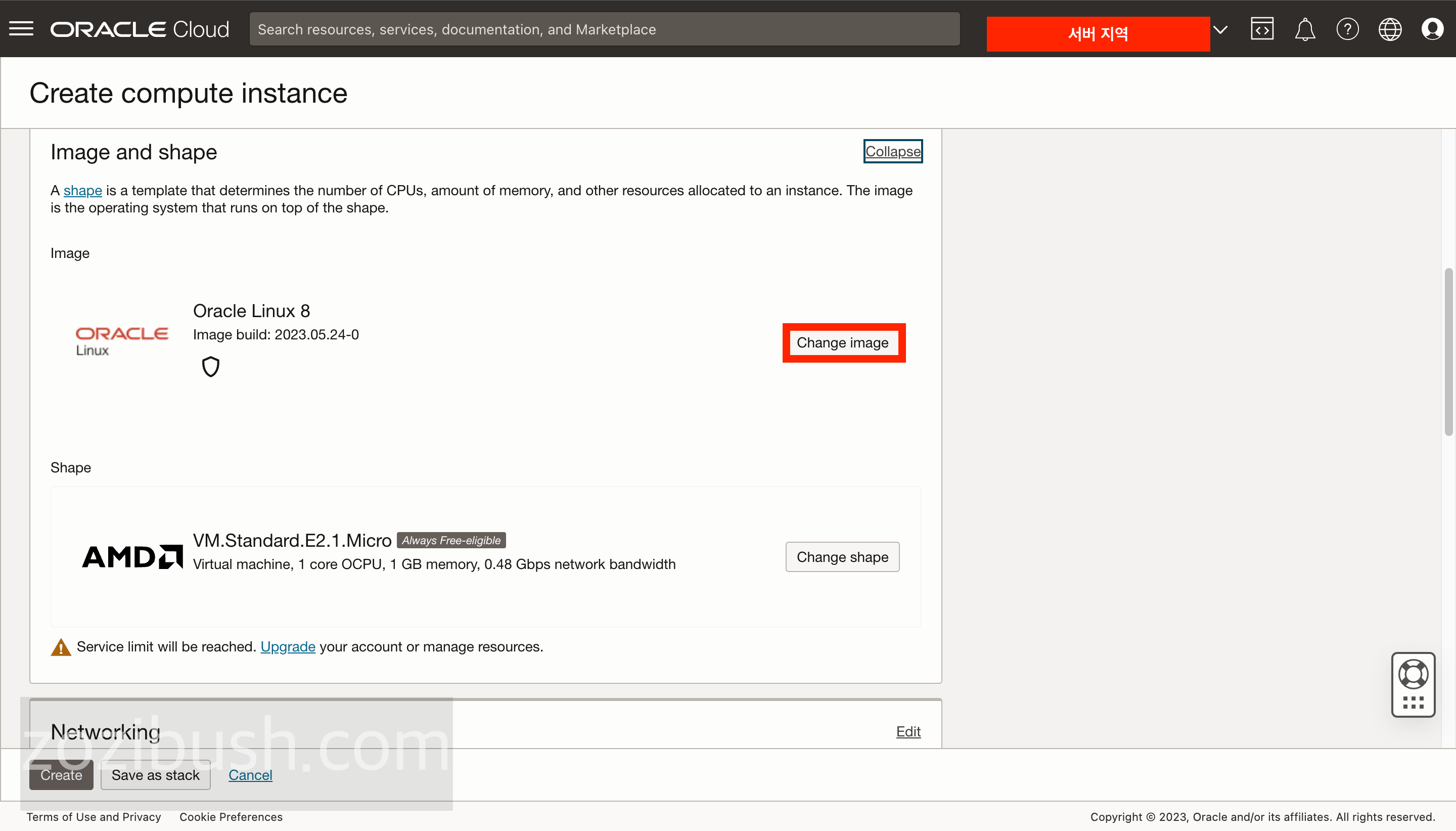Click the grid dots below lifebuoy

(x=1413, y=703)
